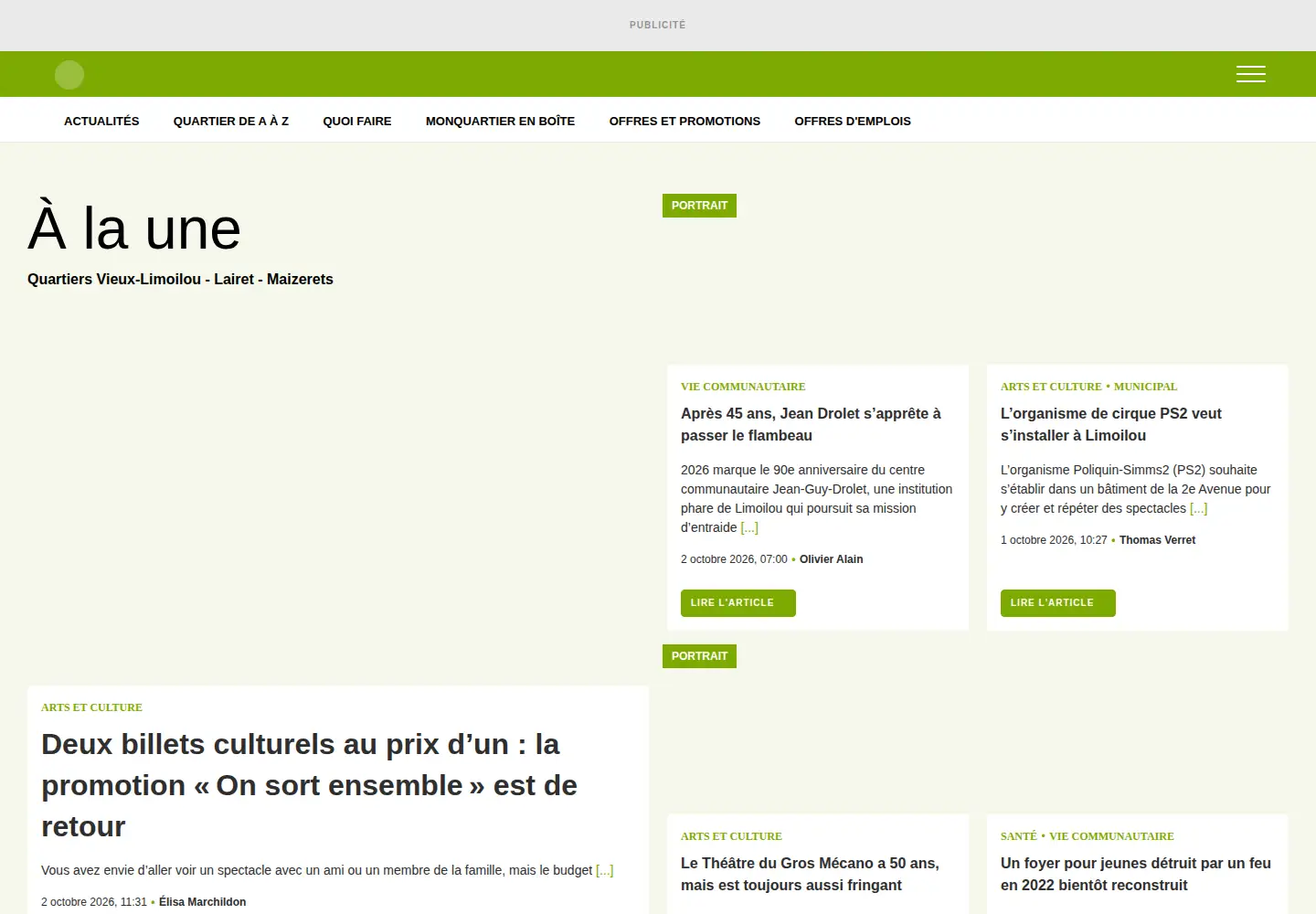Click Arts et culture category on PS2 card
This screenshot has height=914, width=1316.
click(x=1051, y=387)
